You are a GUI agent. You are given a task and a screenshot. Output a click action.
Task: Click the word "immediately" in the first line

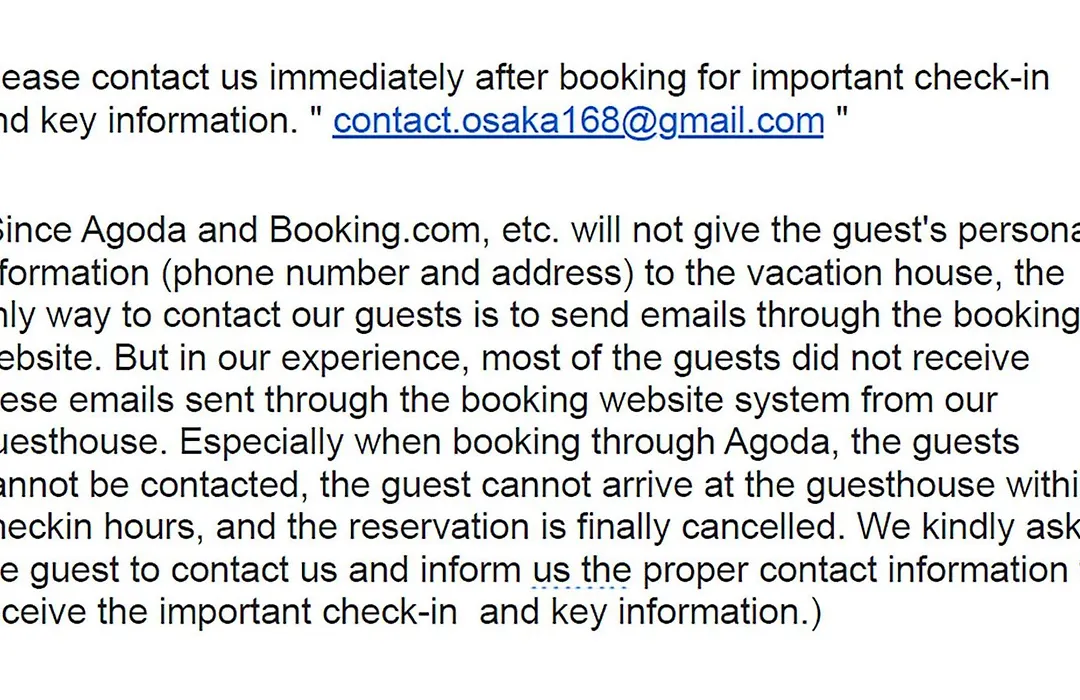(366, 78)
